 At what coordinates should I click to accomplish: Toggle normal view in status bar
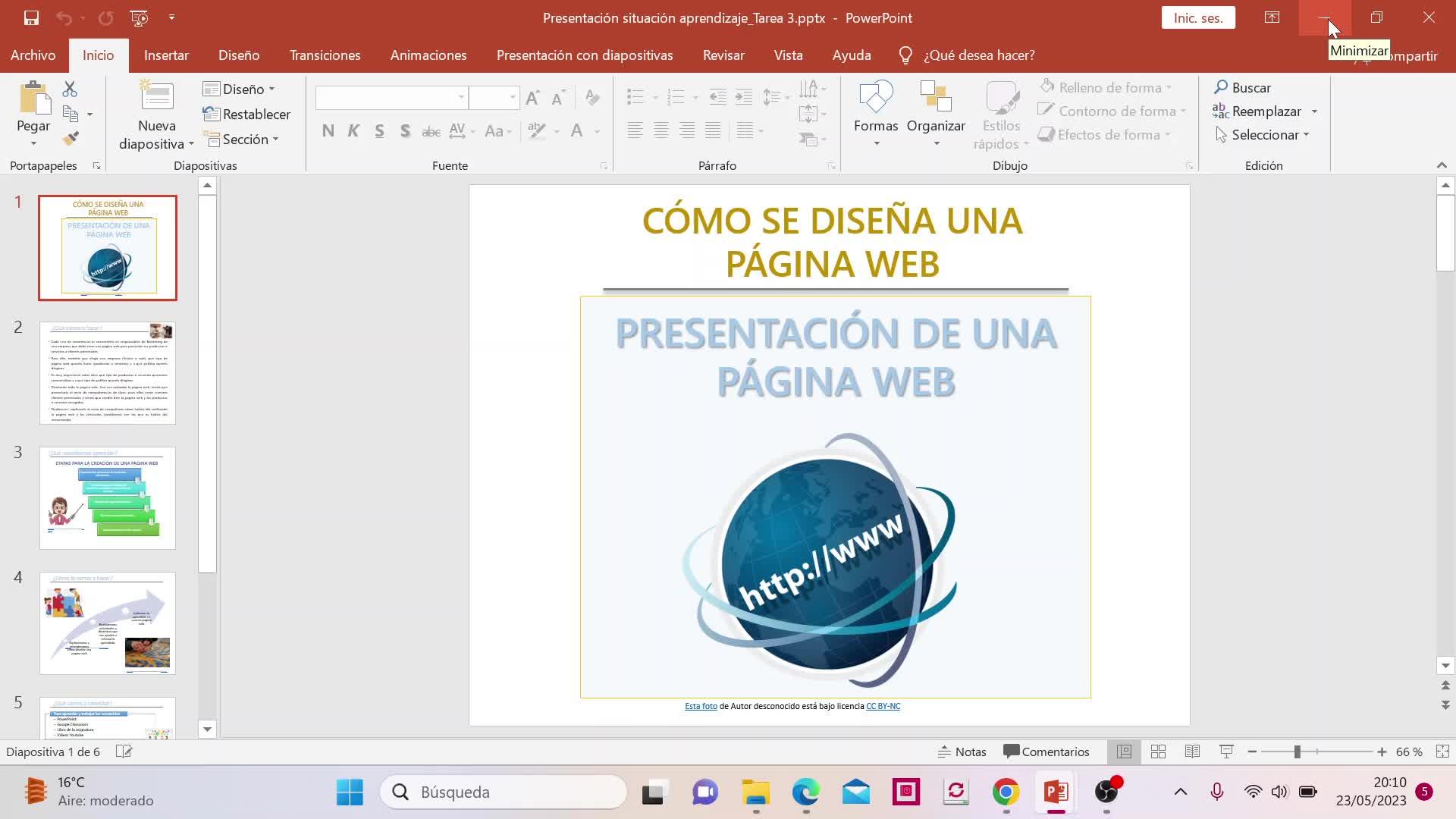coord(1124,752)
